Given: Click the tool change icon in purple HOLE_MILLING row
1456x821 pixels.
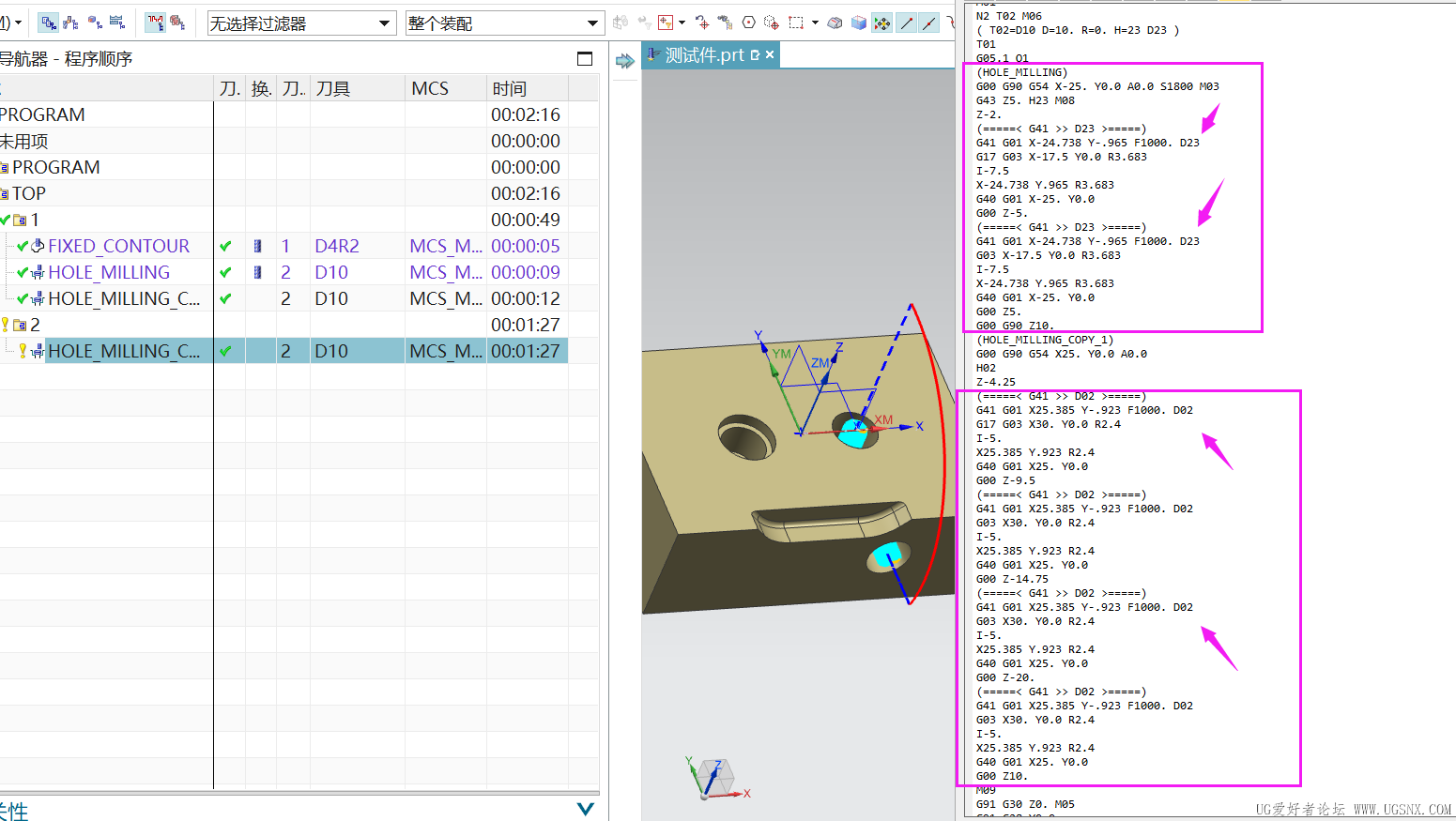Looking at the screenshot, I should 258,272.
